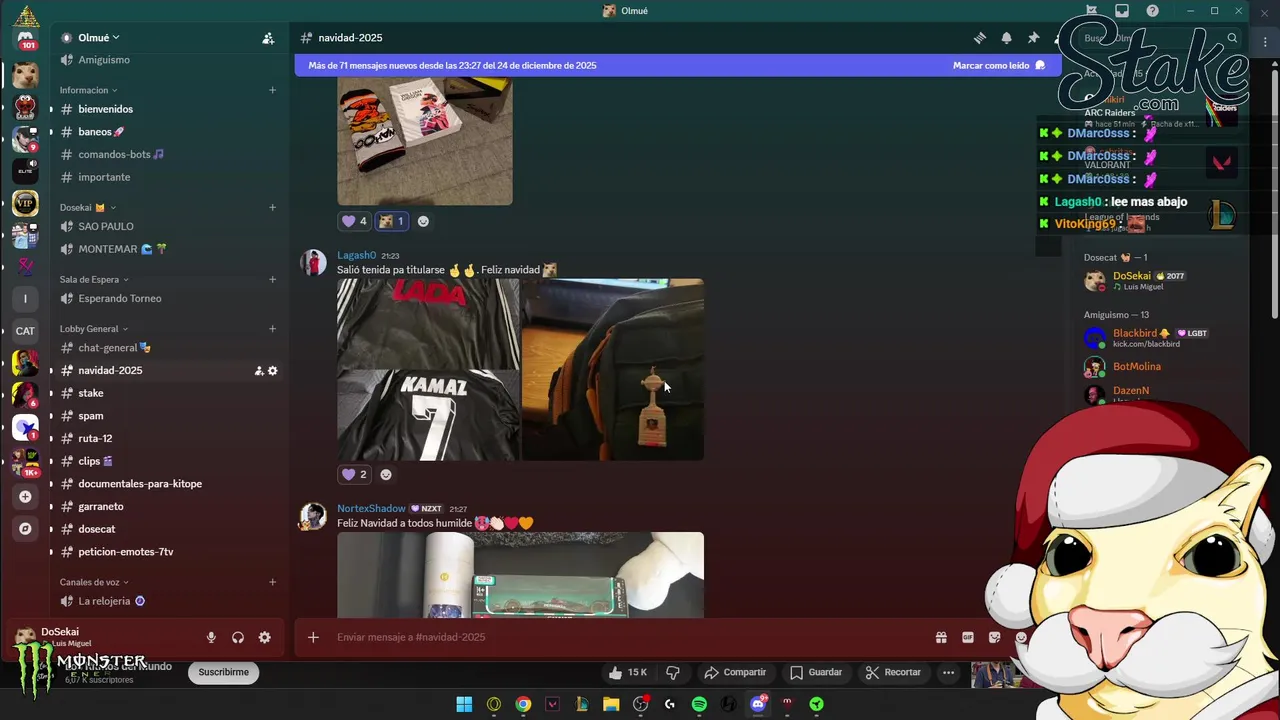Add a server with plus icon
Image resolution: width=1280 pixels, height=720 pixels.
tap(25, 497)
